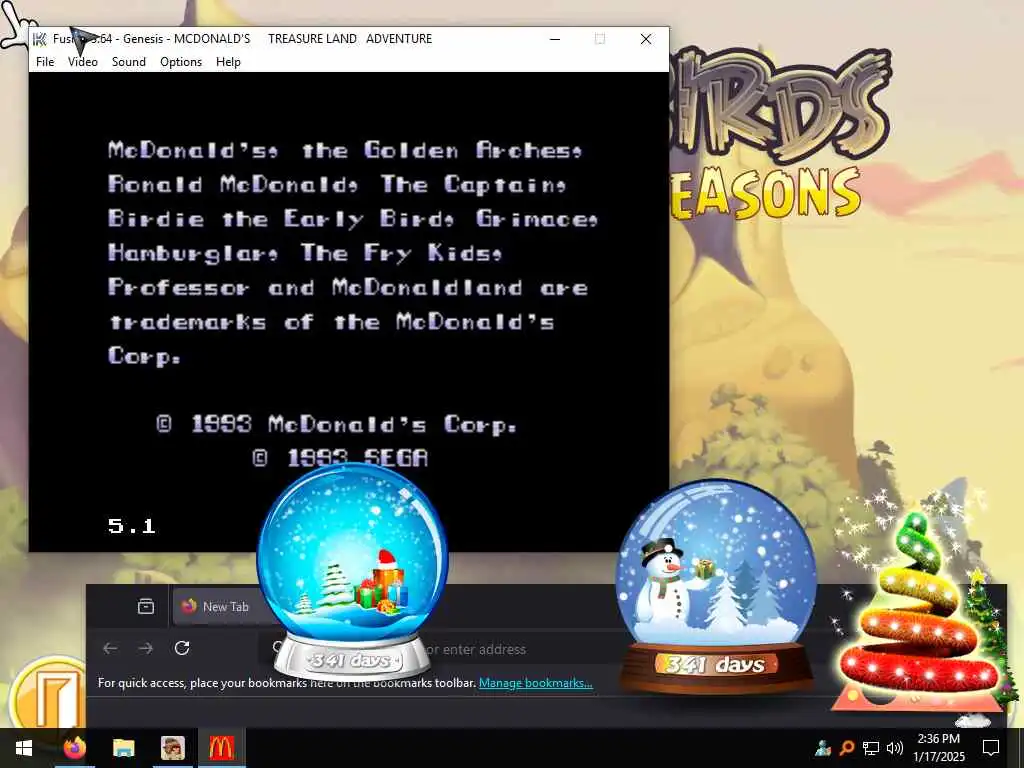Click the magnifier search tray icon
Viewport: 1024px width, 768px height.
[846, 748]
